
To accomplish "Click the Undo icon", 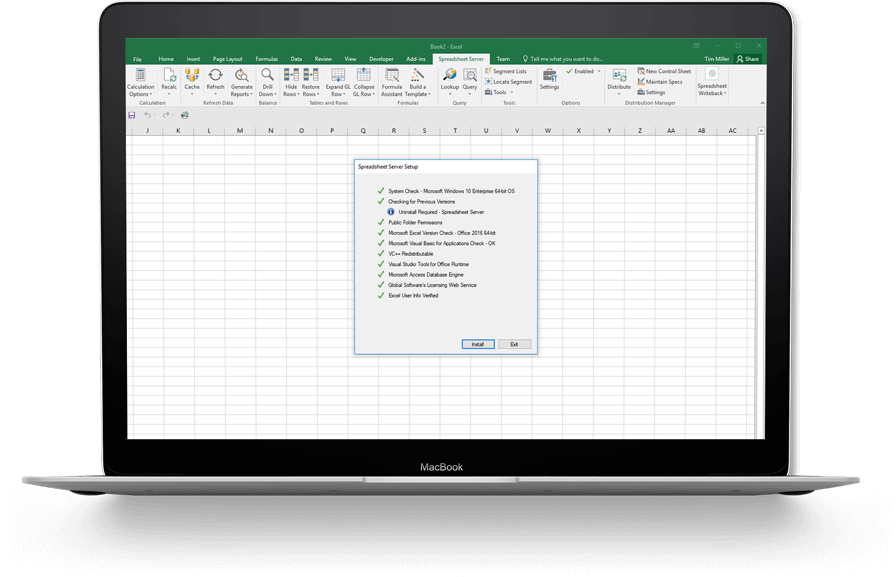I will coord(147,115).
